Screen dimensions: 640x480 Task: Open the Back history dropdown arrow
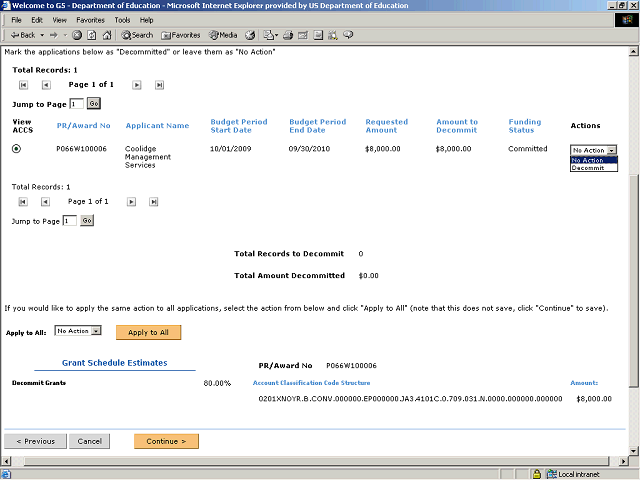coord(42,35)
